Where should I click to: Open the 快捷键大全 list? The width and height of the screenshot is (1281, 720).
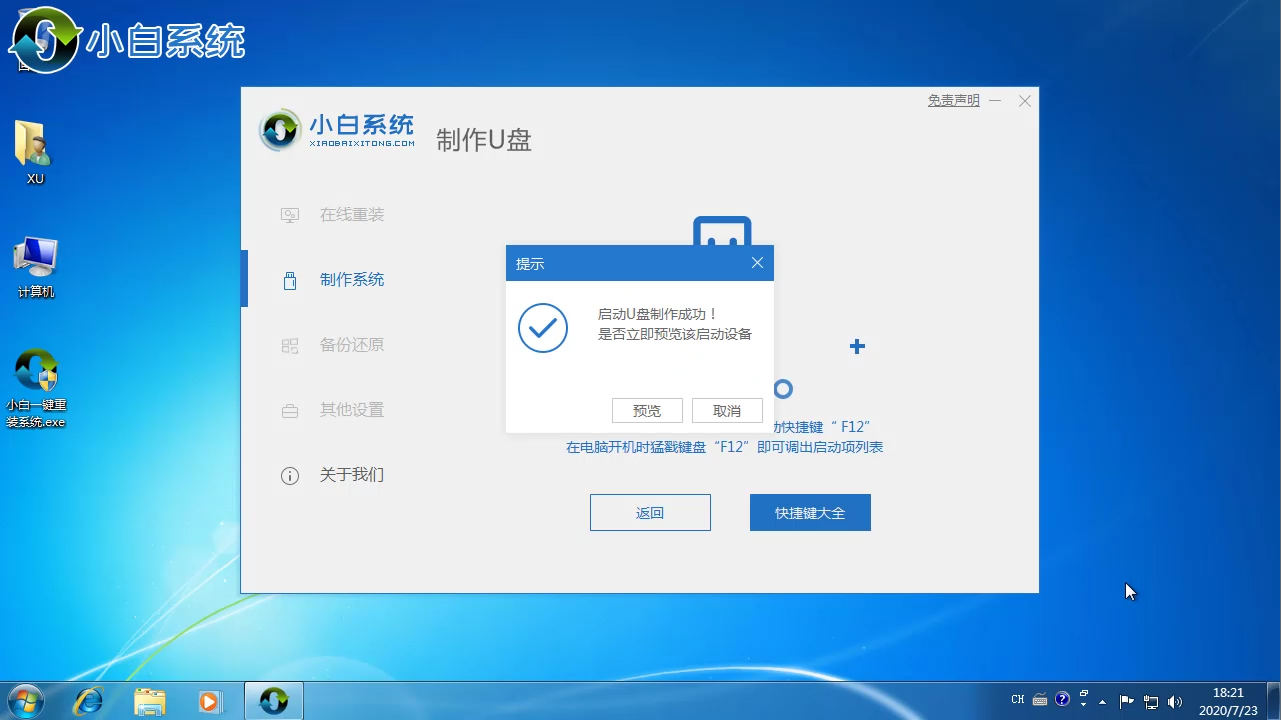point(810,513)
